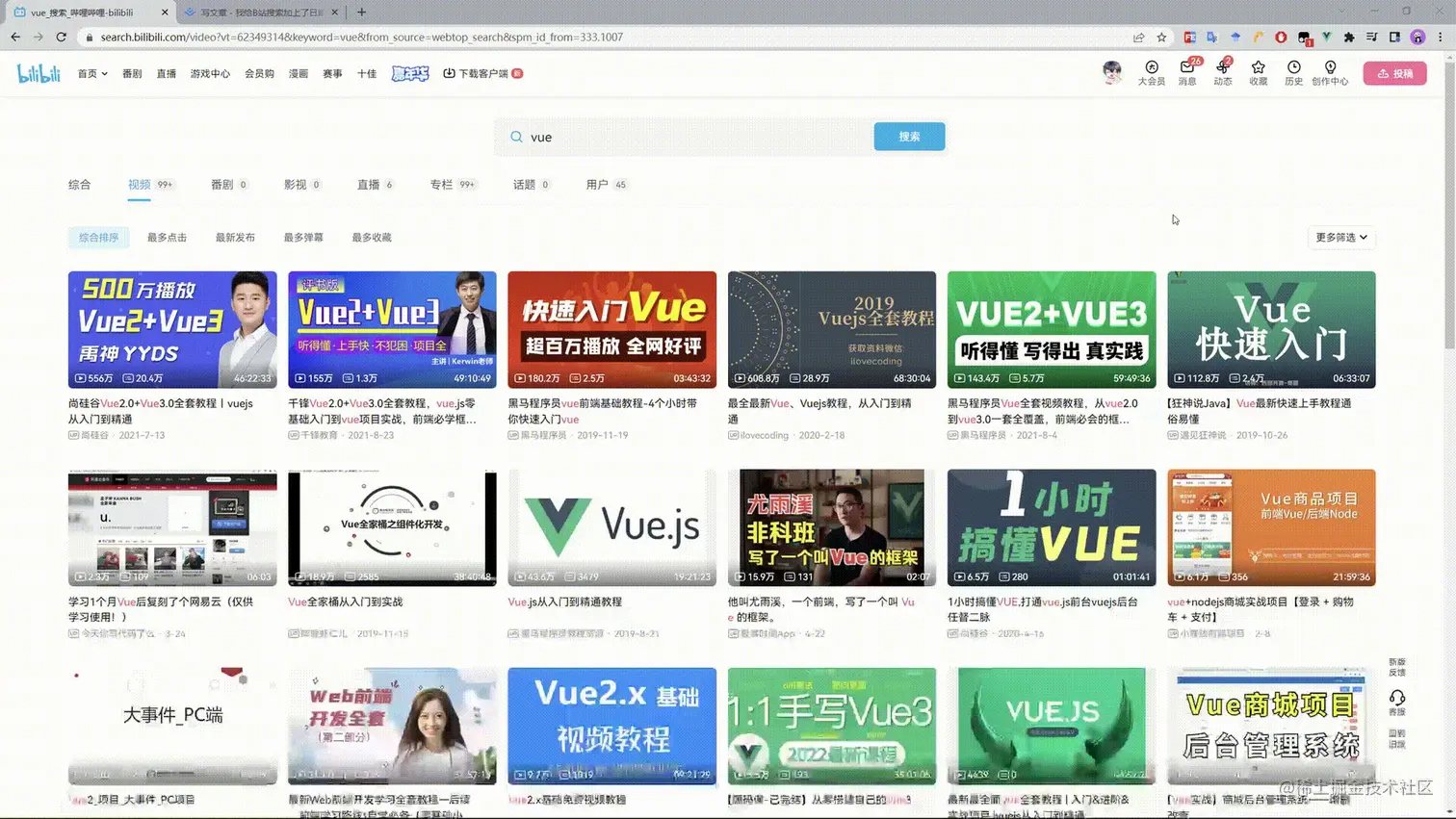Viewport: 1456px width, 819px height.
Task: Open 番剧 link in top navigation
Action: point(132,73)
